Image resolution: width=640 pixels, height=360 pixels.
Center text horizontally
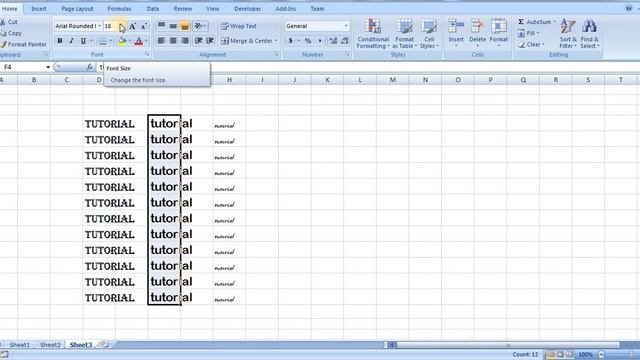[173, 41]
